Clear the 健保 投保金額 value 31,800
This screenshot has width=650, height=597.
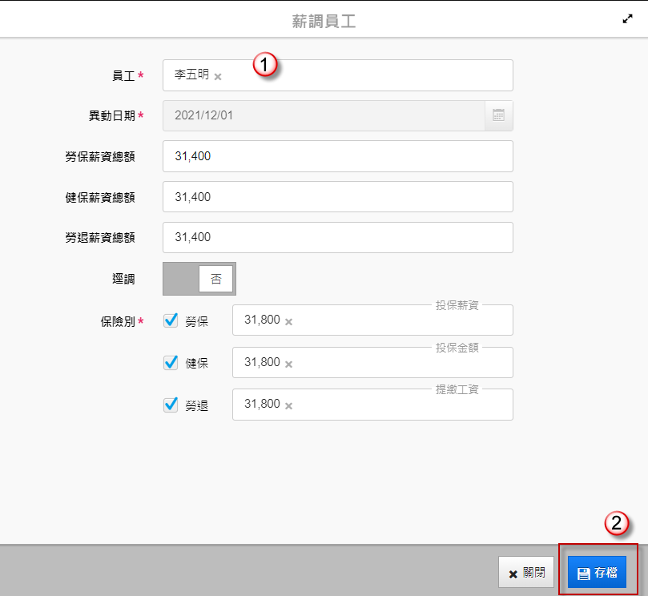tap(289, 364)
